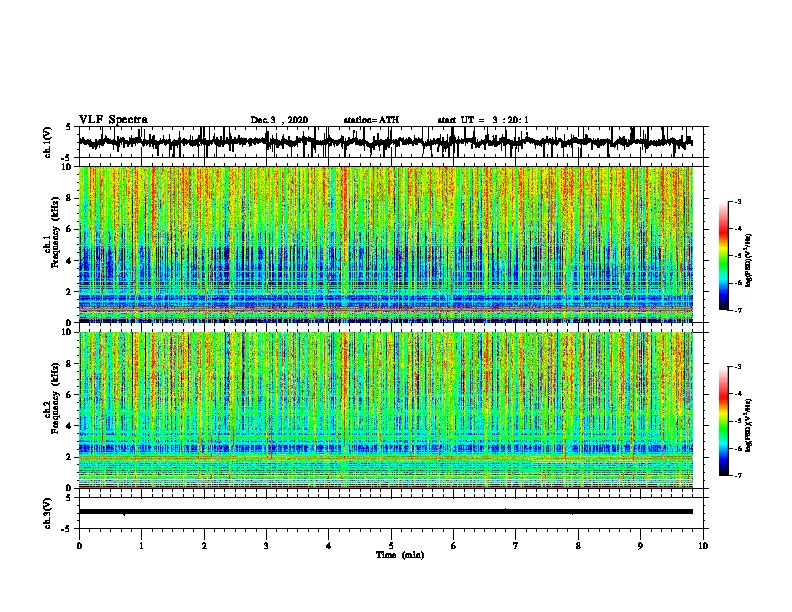Click the ch.1 frequency tick "2" kHz
Image resolution: width=792 pixels, height=612 pixels.
click(71, 292)
